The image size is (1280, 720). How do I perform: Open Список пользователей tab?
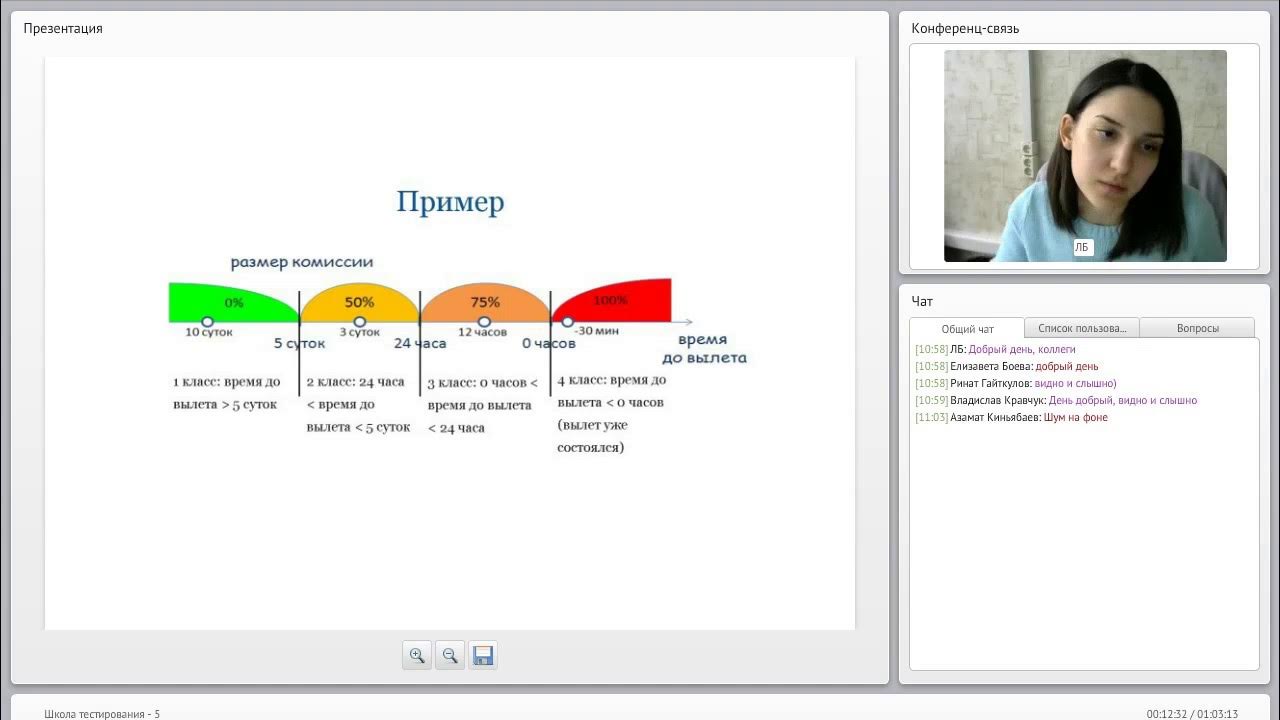point(1082,328)
